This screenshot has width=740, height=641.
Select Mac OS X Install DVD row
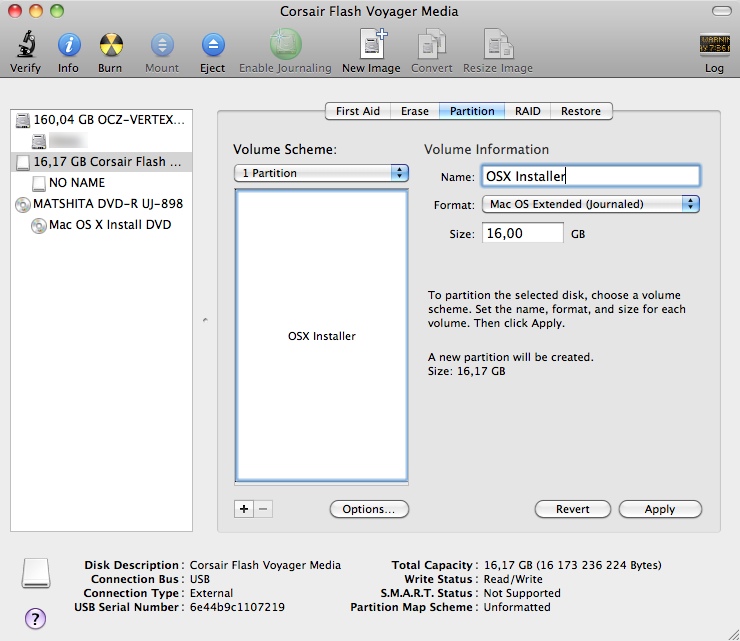tap(101, 225)
